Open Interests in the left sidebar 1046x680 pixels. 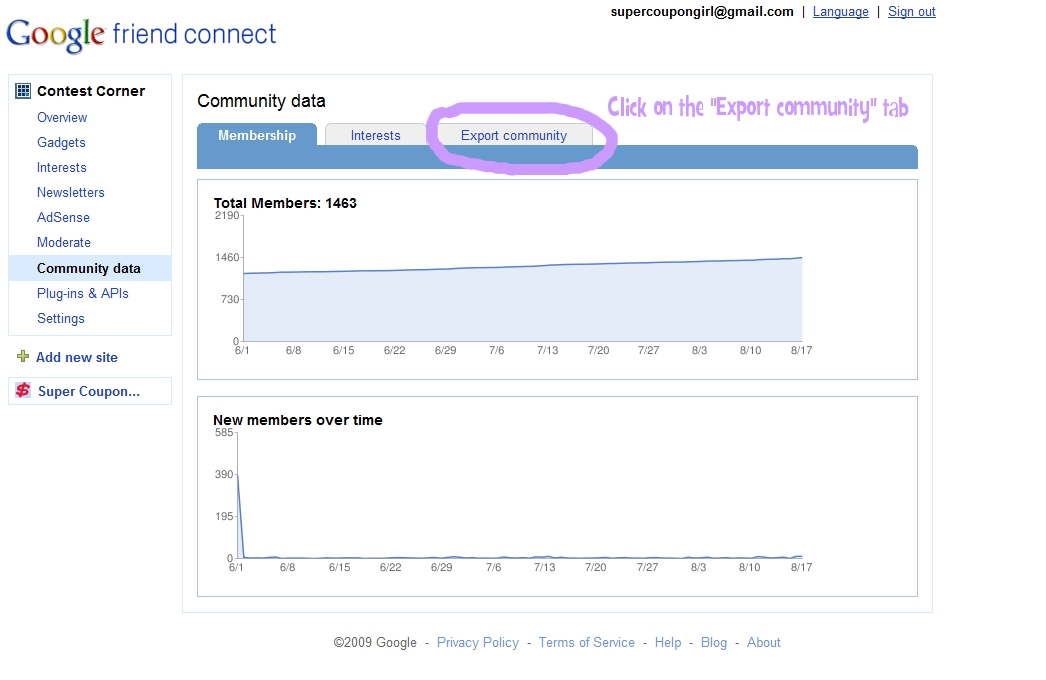pos(61,167)
